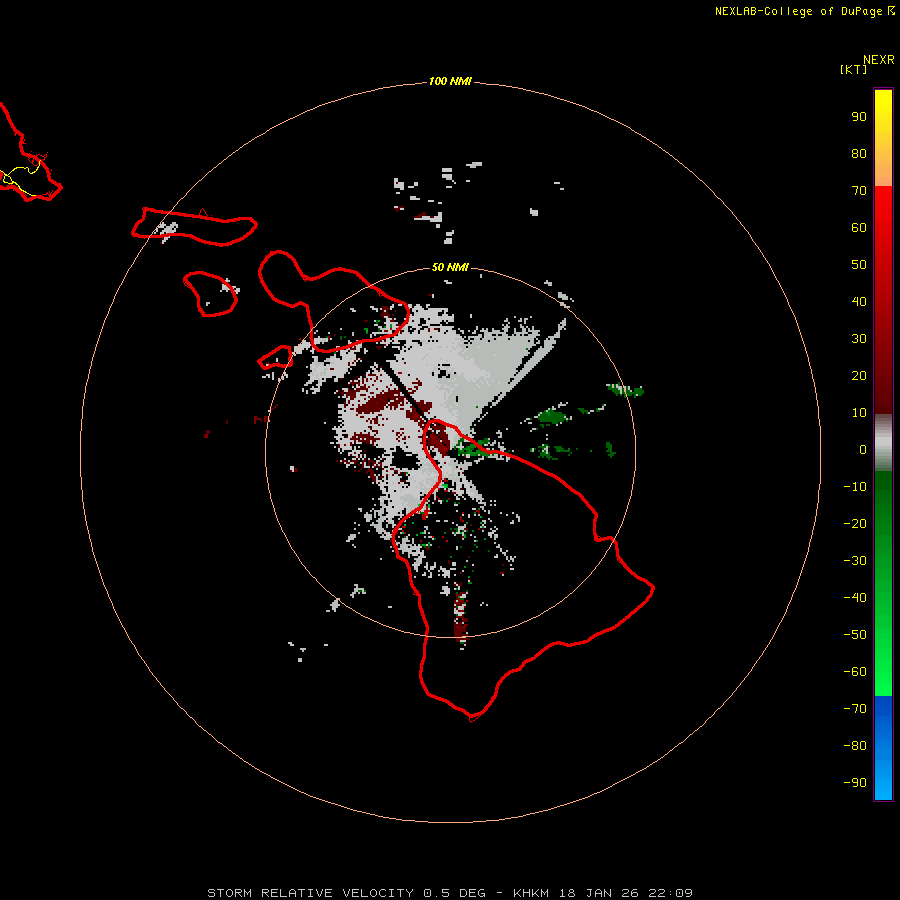
Task: Click the 20 value on the velocity scale
Action: (x=859, y=375)
